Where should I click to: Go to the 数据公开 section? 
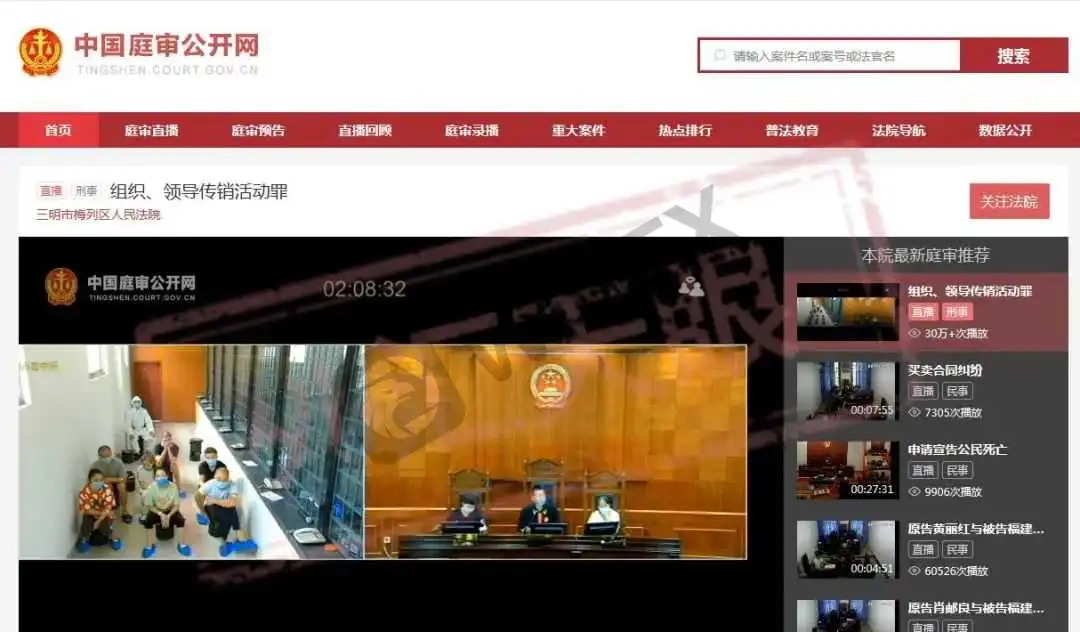pos(1006,130)
